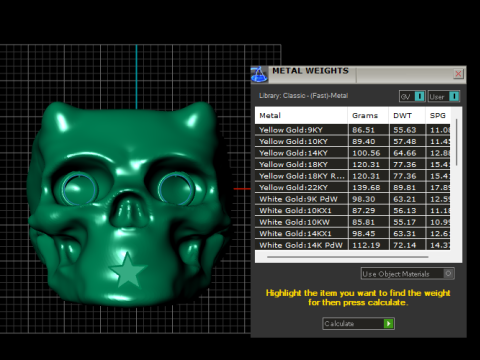Sort by the Grams column header
The image size is (480, 360).
[368, 115]
